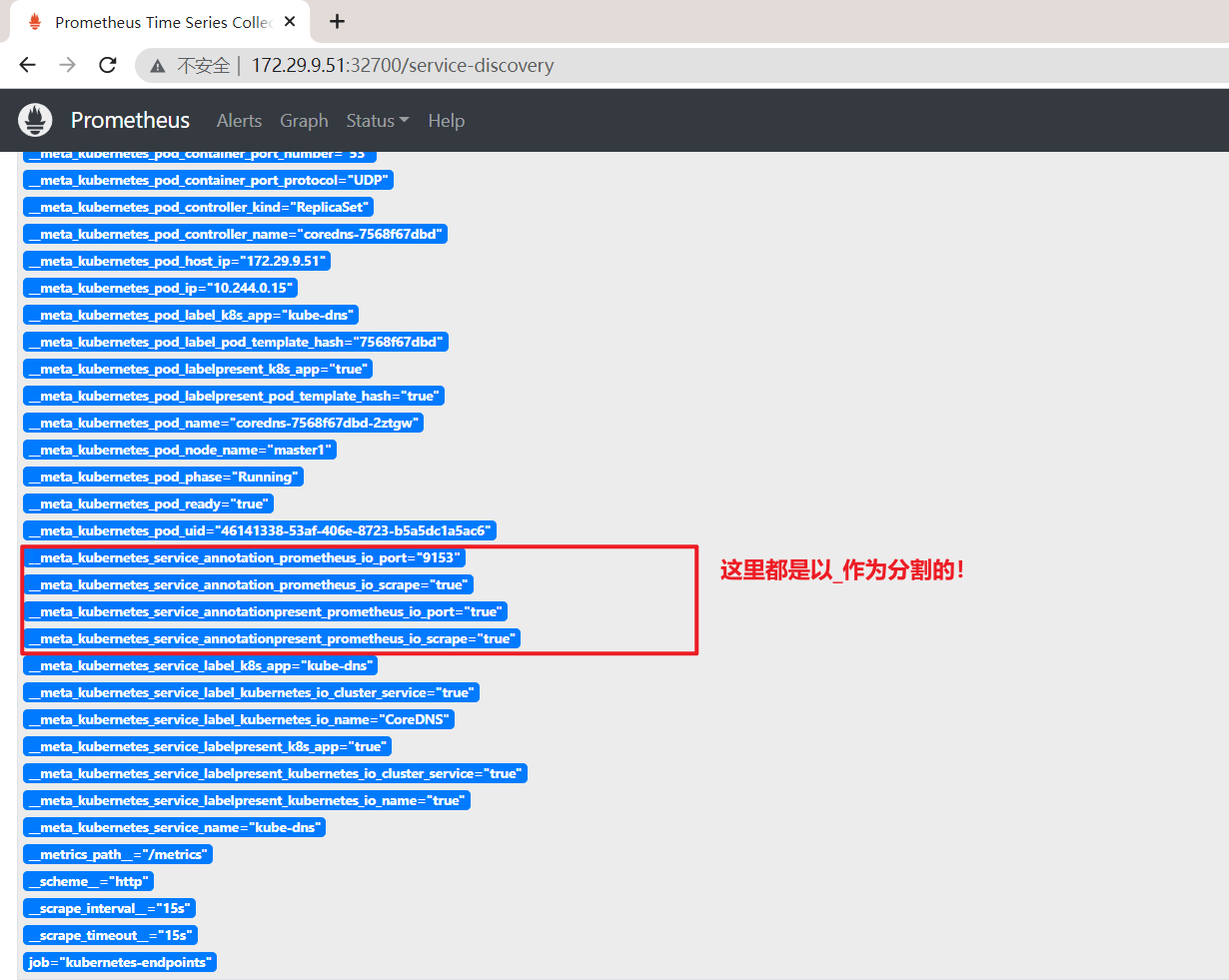
Task: Click label pod_label_k8s_app="kube-dns"
Action: 191,315
